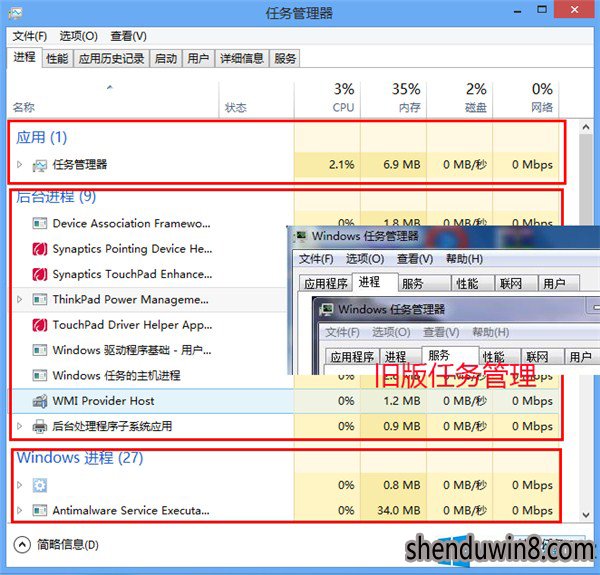Click the TouchPad Driver Helper App icon

click(40, 325)
